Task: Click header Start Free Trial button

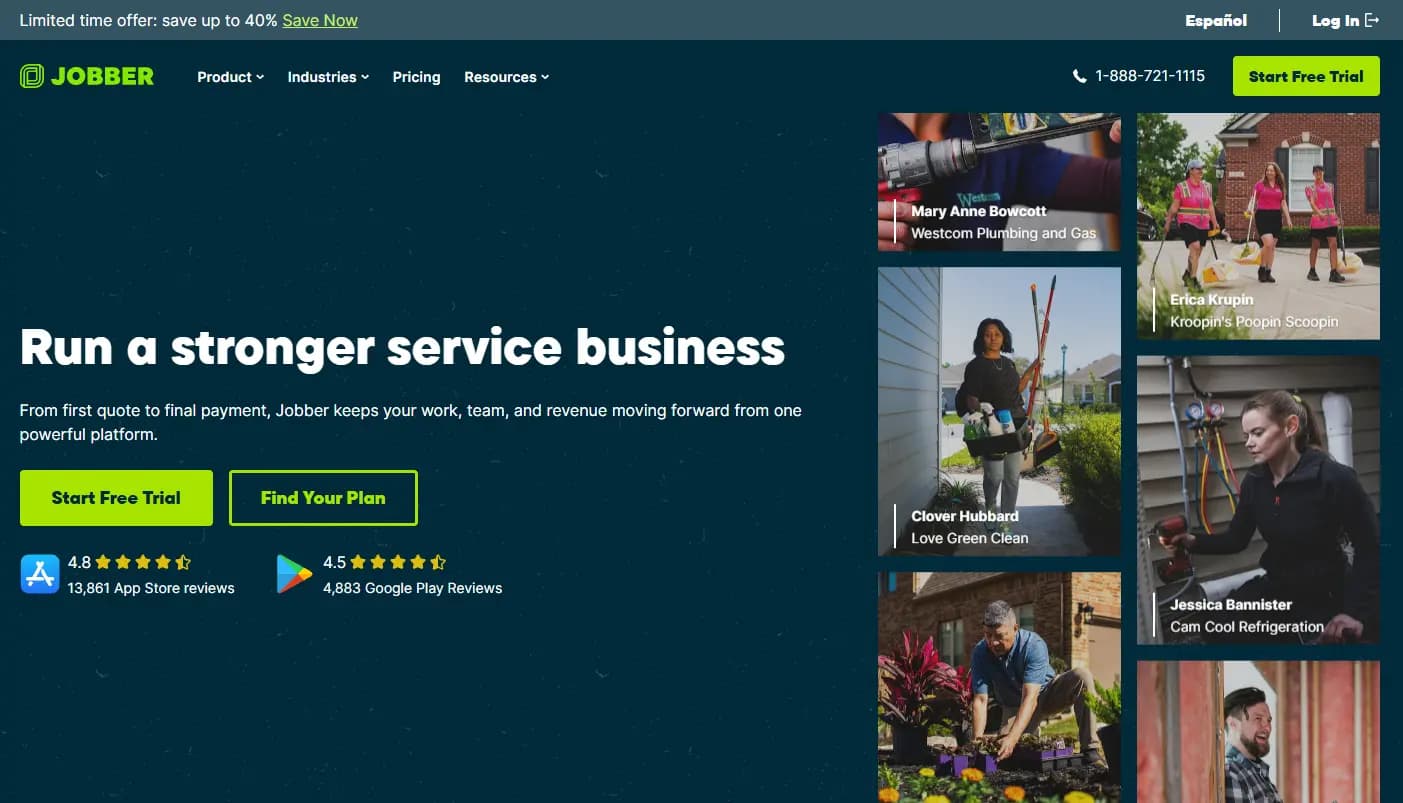Action: [1306, 76]
